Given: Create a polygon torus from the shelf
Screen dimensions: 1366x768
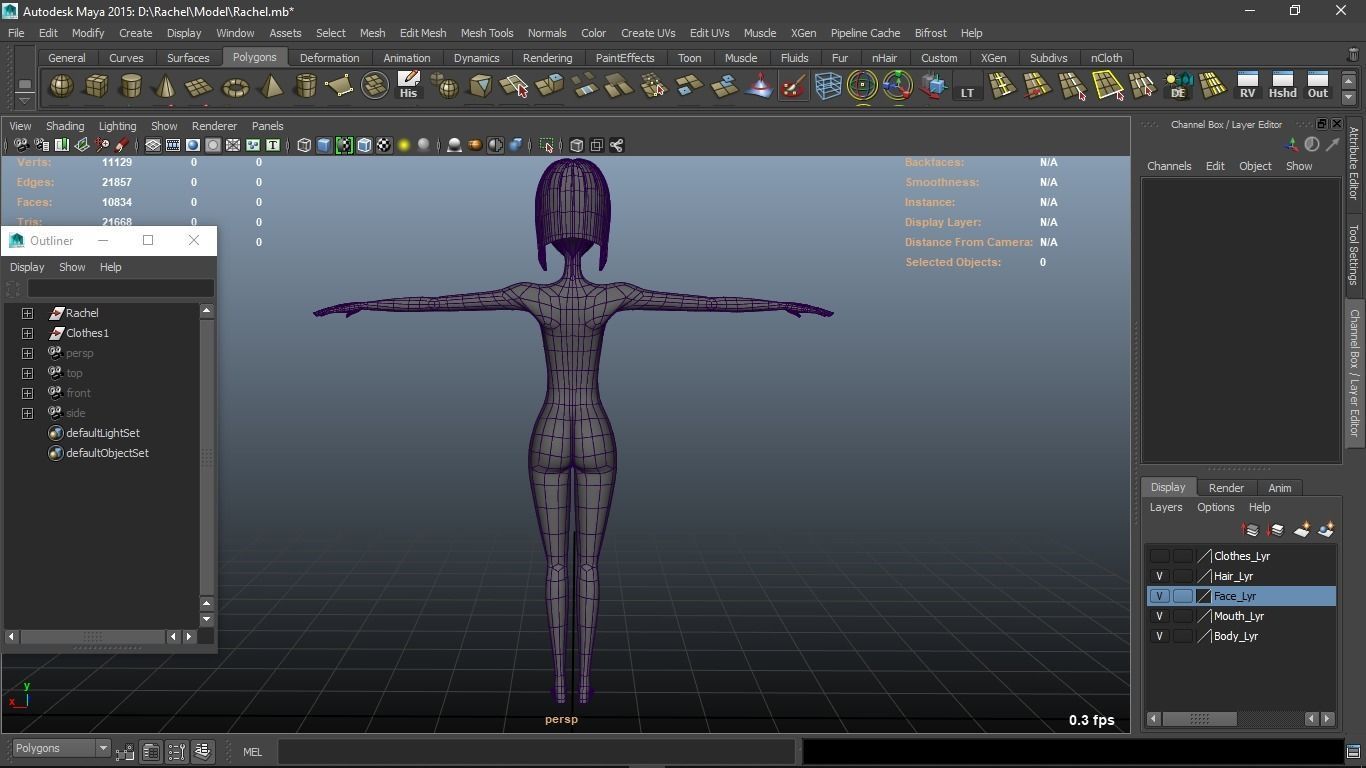Looking at the screenshot, I should (x=235, y=86).
